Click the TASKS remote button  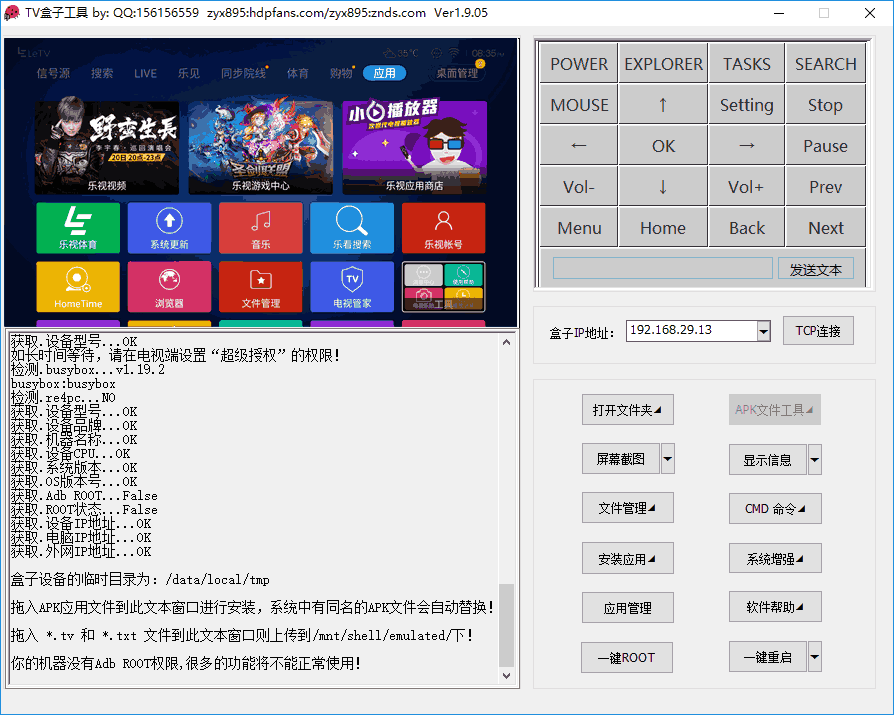747,63
